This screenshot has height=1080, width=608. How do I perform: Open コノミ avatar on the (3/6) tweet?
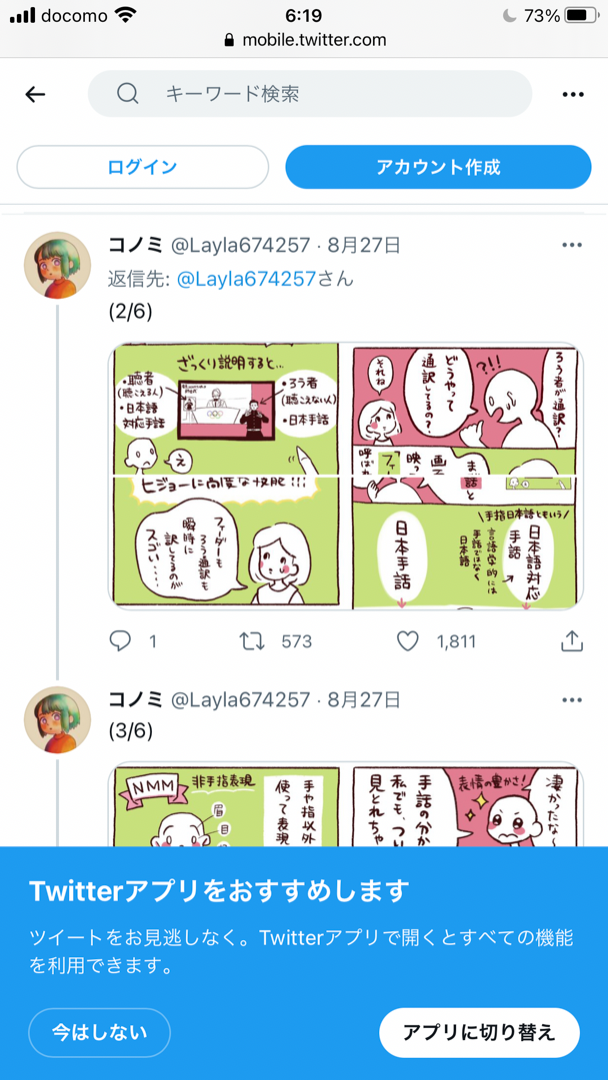(x=57, y=720)
